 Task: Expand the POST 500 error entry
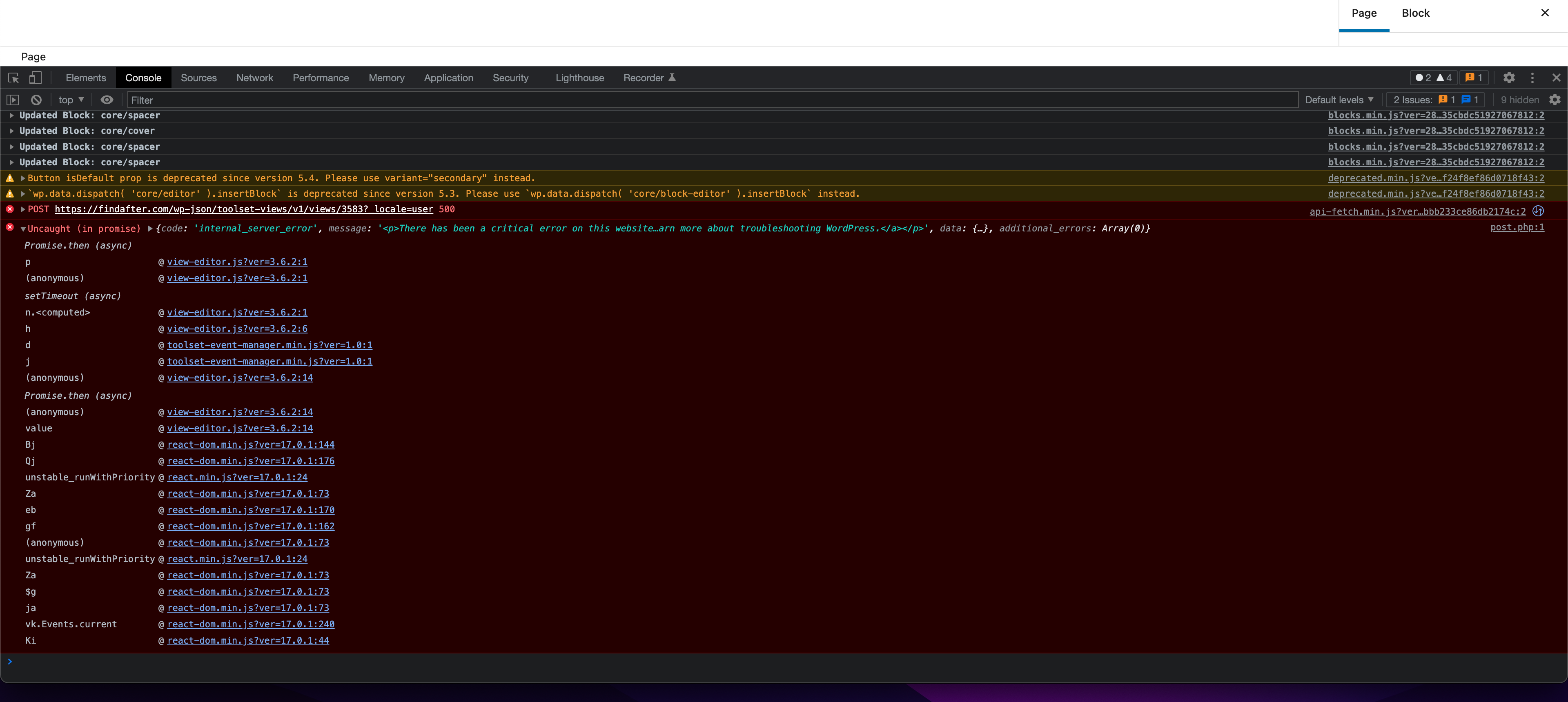tap(23, 209)
